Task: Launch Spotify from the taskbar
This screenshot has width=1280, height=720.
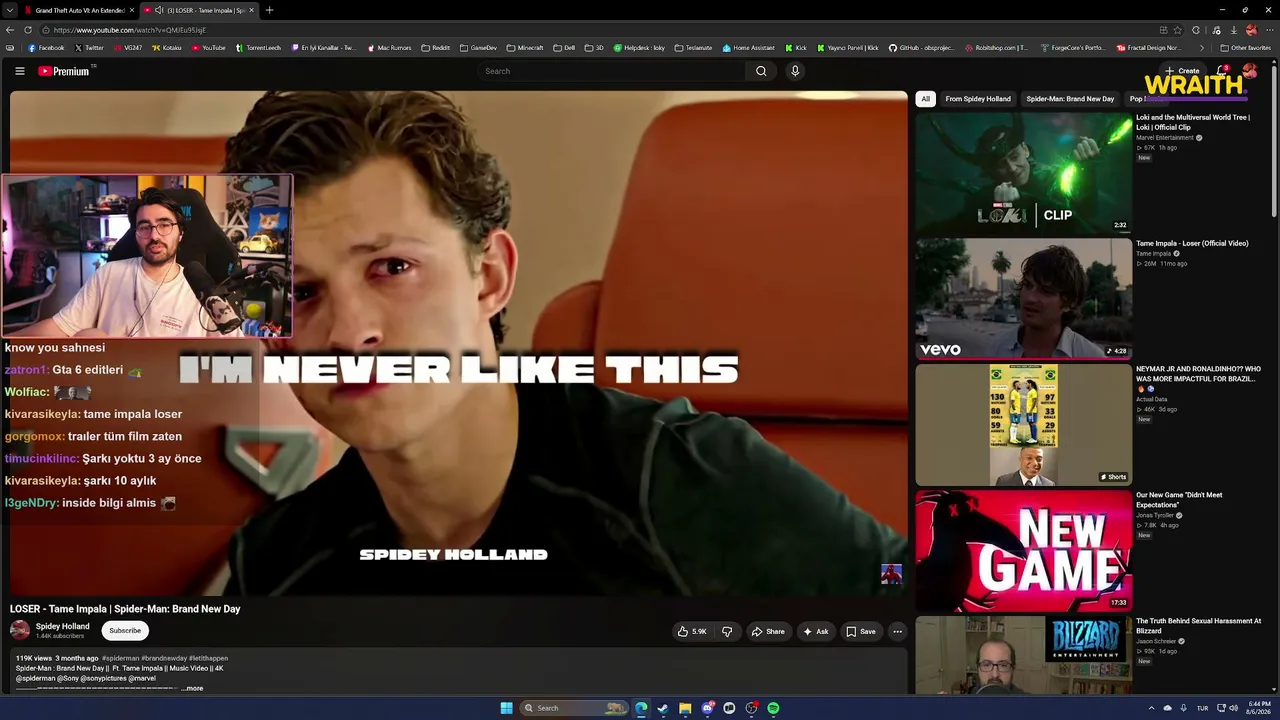Action: point(773,708)
